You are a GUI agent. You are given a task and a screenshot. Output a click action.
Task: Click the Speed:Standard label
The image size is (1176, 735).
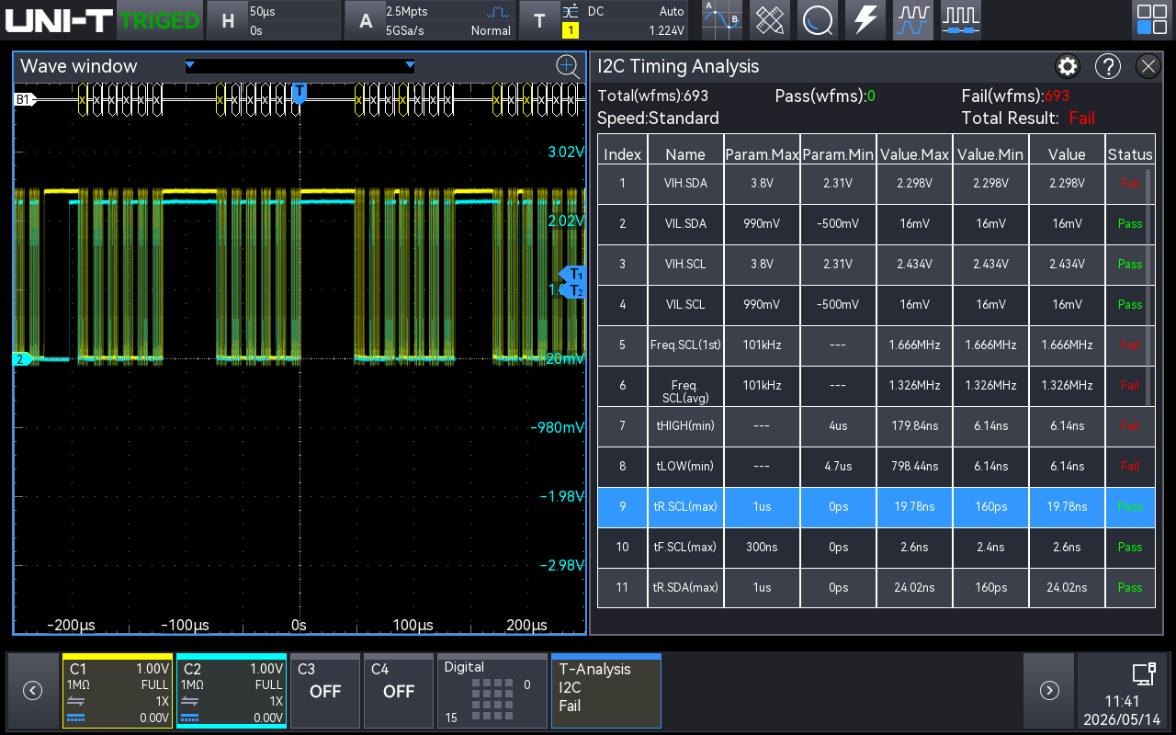pos(658,118)
